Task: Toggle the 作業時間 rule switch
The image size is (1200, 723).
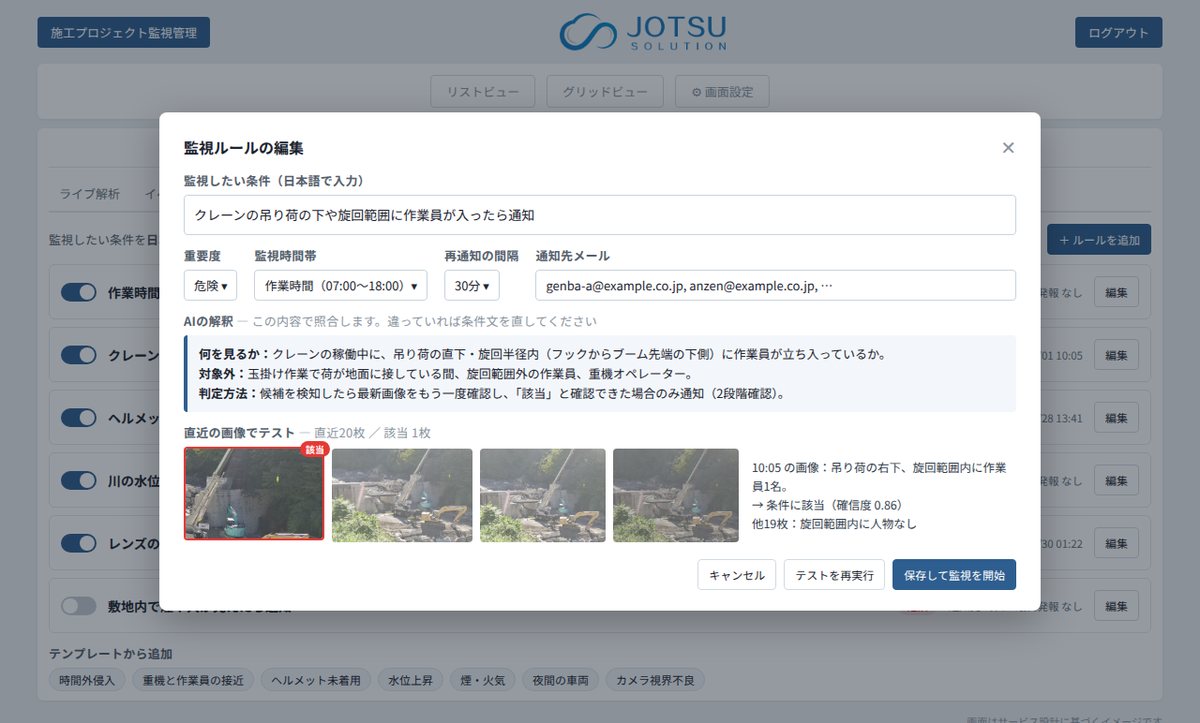Action: [79, 292]
